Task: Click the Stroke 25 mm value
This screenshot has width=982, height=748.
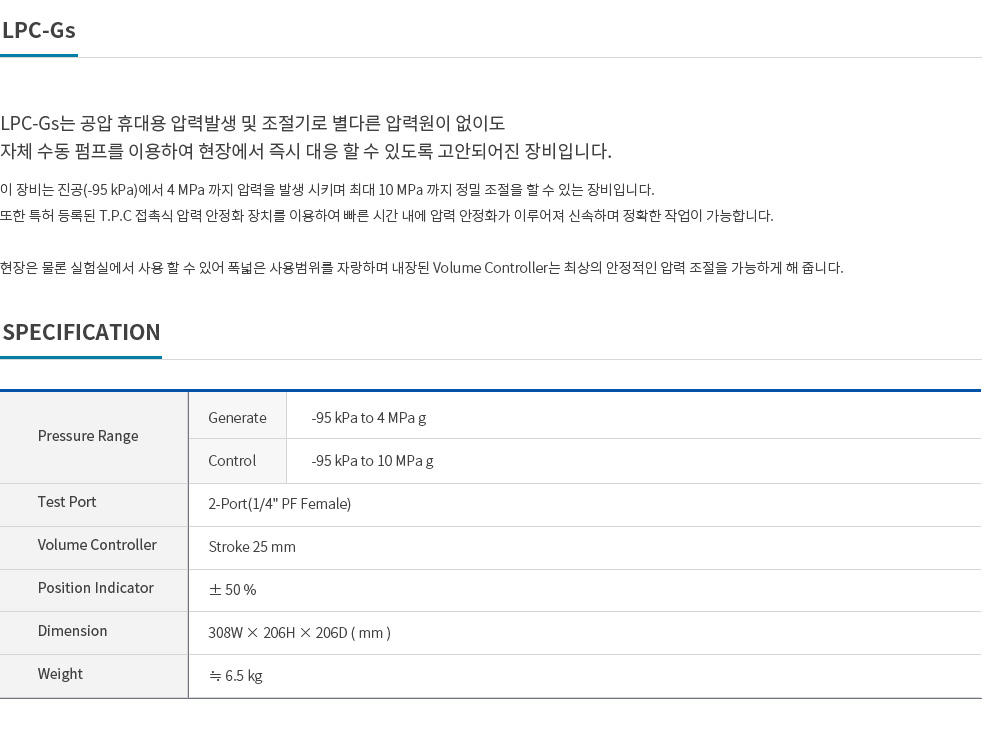Action: [x=252, y=547]
